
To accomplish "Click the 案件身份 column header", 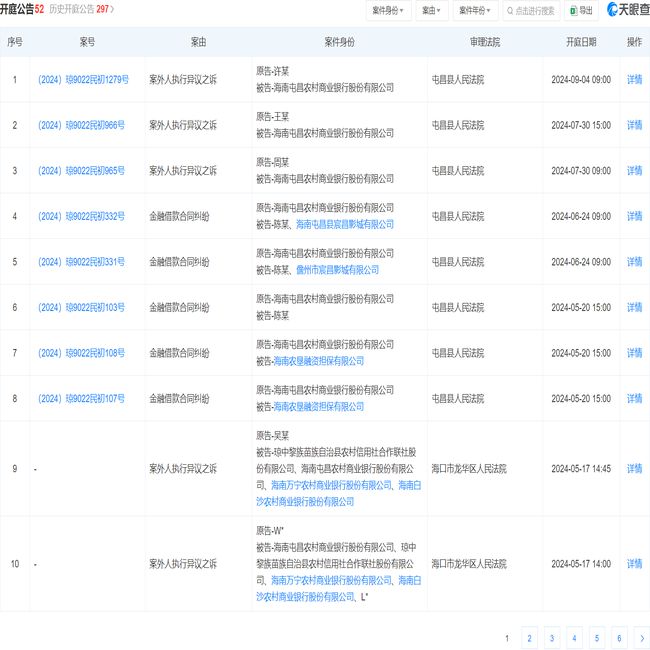I will pyautogui.click(x=340, y=42).
